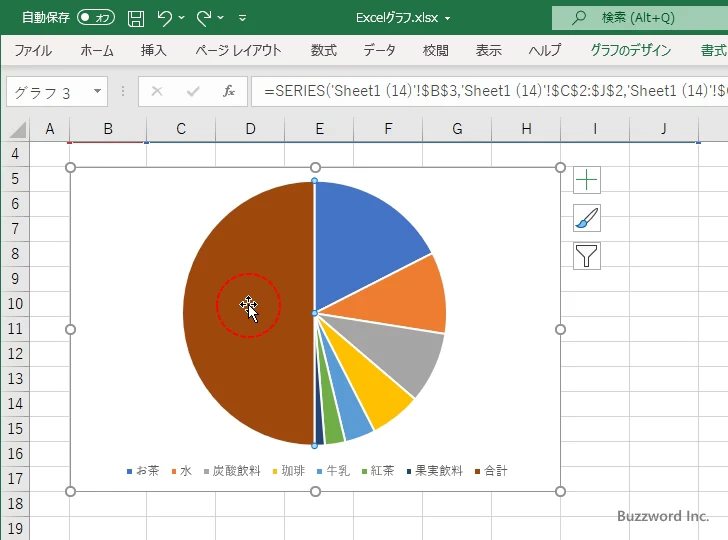The height and width of the screenshot is (540, 728).
Task: Click the Redo arrow icon
Action: tap(204, 17)
